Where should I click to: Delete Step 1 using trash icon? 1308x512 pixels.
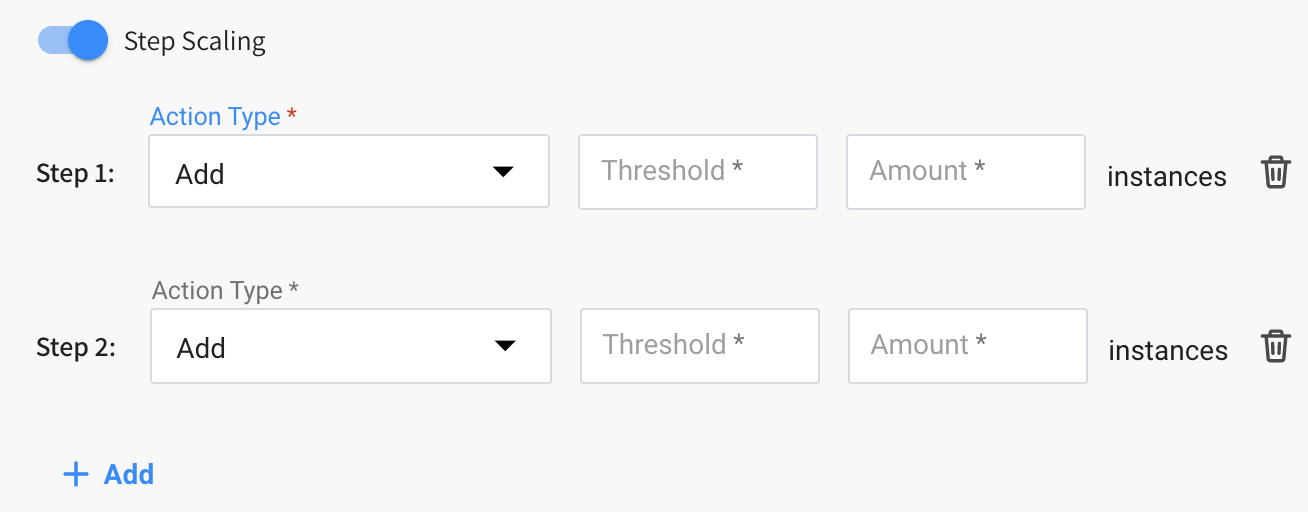pos(1275,173)
